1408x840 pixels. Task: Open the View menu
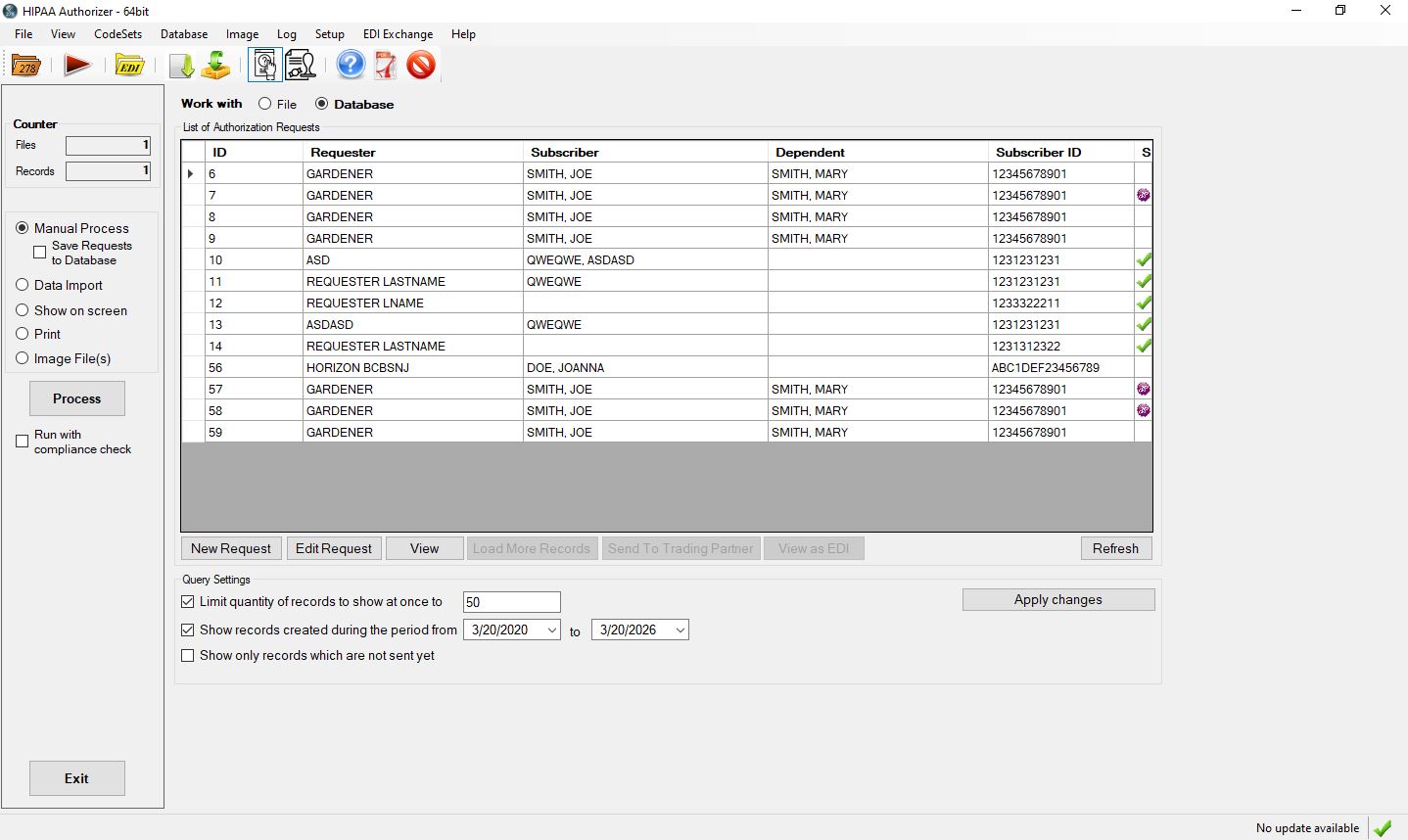tap(63, 33)
